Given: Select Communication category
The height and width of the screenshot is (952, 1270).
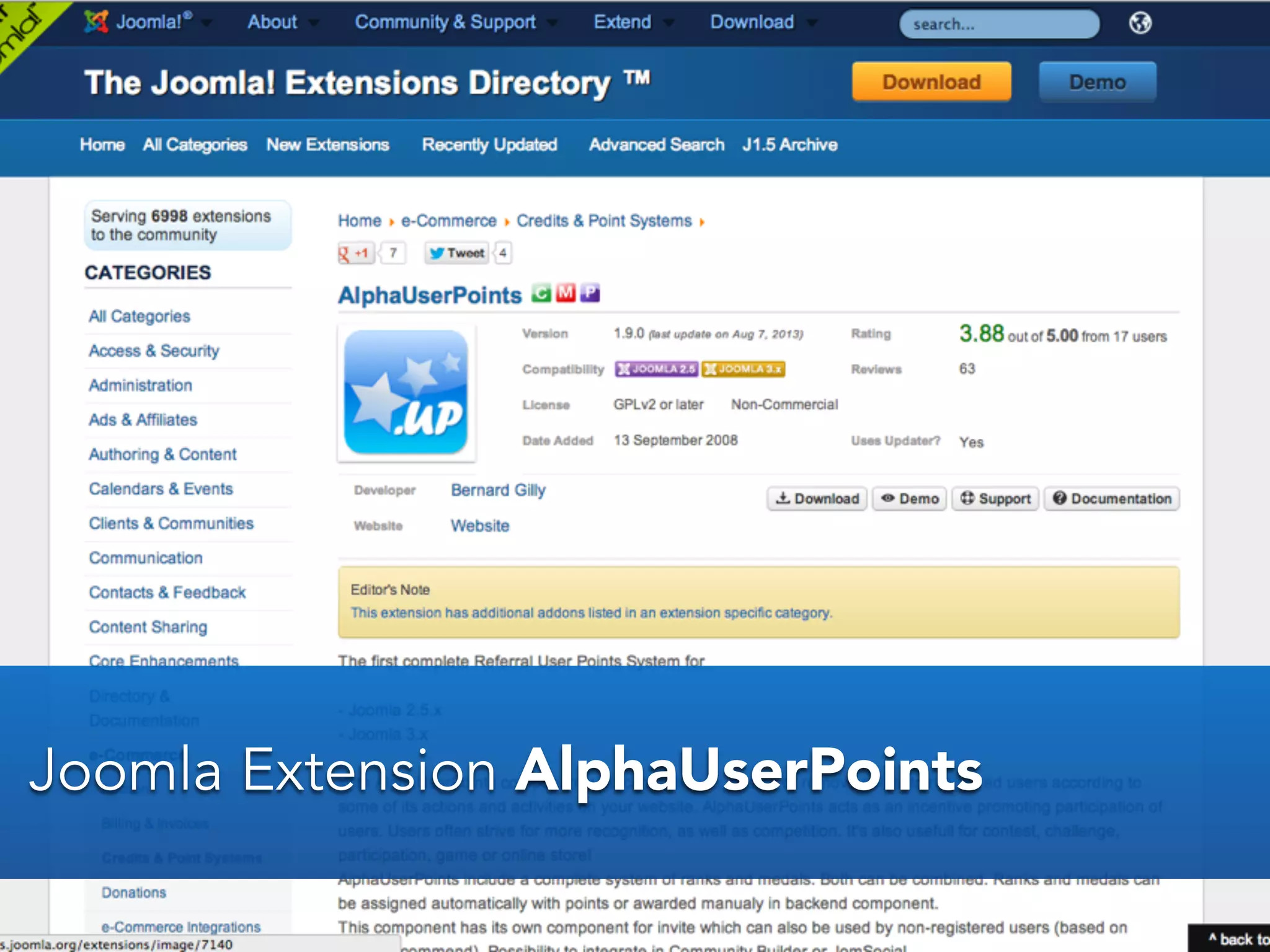Looking at the screenshot, I should click(x=146, y=558).
